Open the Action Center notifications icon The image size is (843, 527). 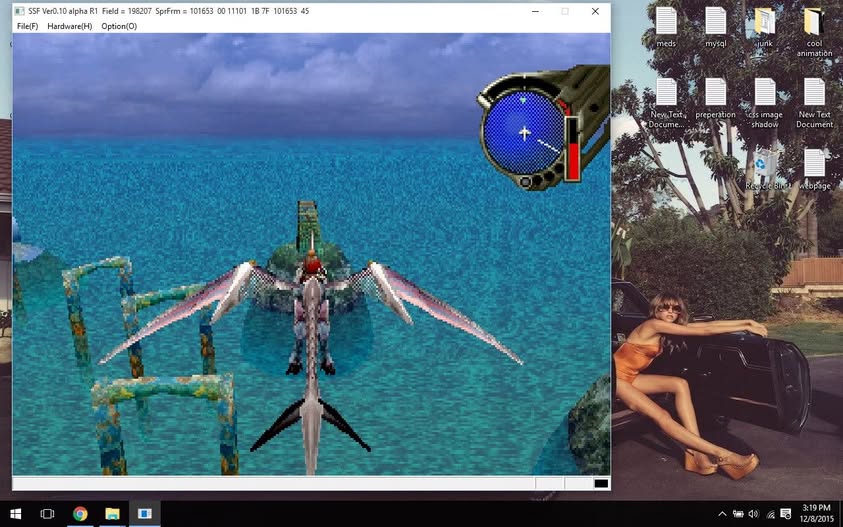tap(785, 514)
